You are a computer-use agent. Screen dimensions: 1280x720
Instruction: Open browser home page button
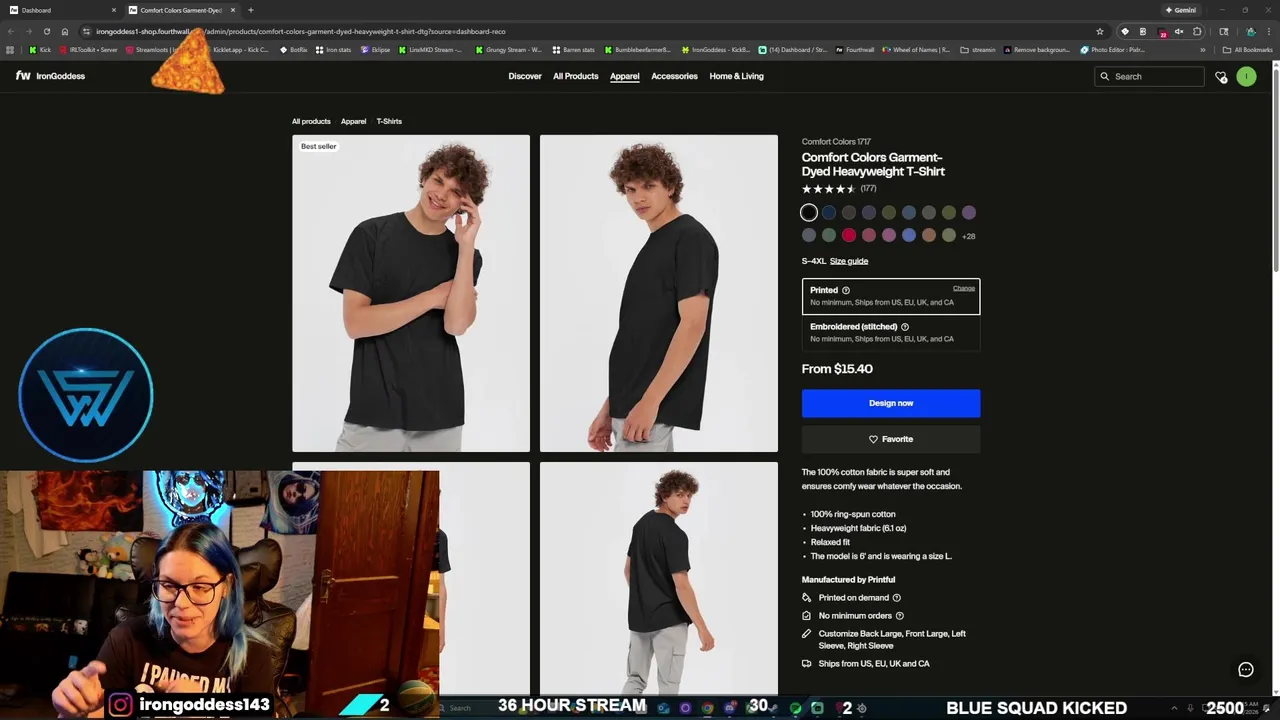pyautogui.click(x=65, y=31)
